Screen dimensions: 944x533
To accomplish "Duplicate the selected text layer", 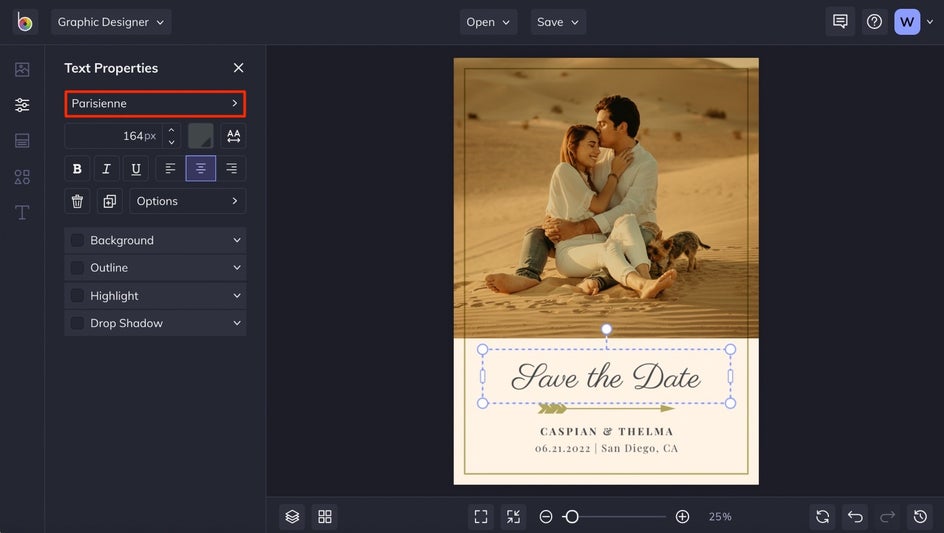I will pyautogui.click(x=109, y=201).
